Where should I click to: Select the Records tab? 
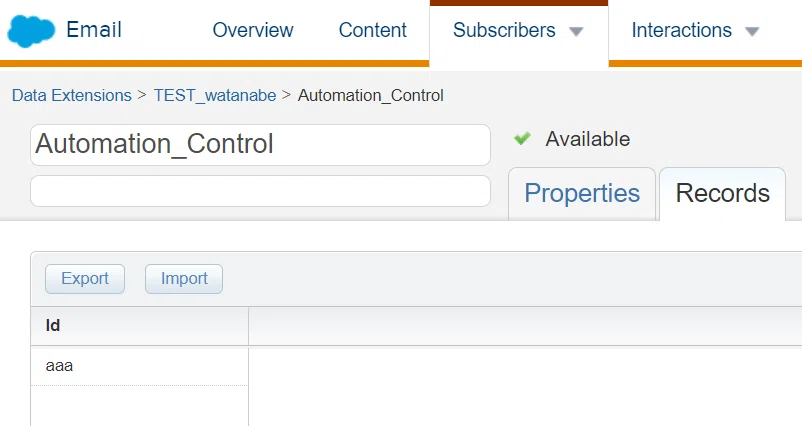click(x=723, y=194)
